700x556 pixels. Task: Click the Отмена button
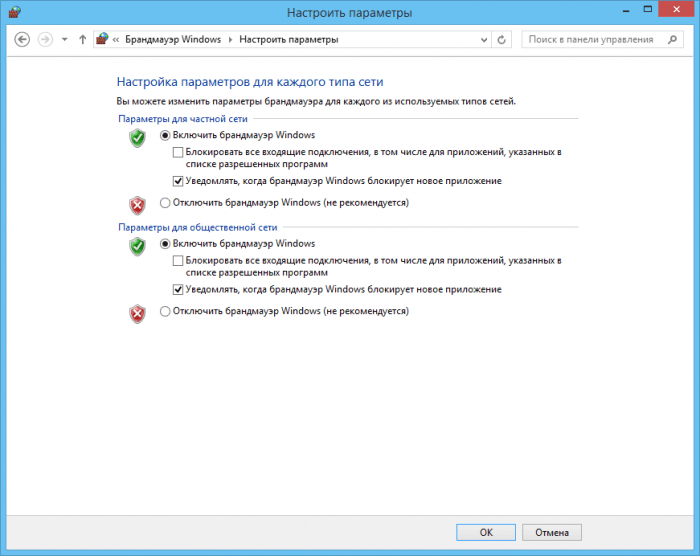[552, 532]
